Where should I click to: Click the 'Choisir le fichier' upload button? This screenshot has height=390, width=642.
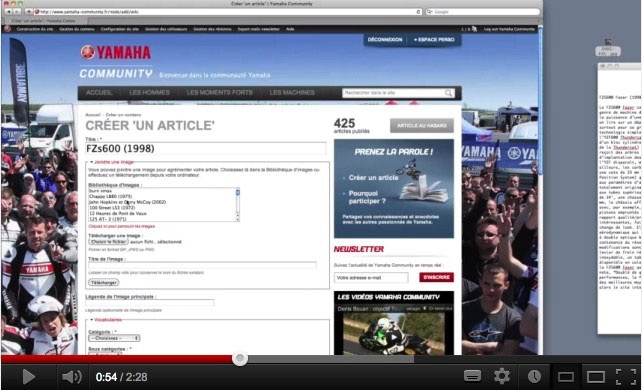tap(109, 242)
